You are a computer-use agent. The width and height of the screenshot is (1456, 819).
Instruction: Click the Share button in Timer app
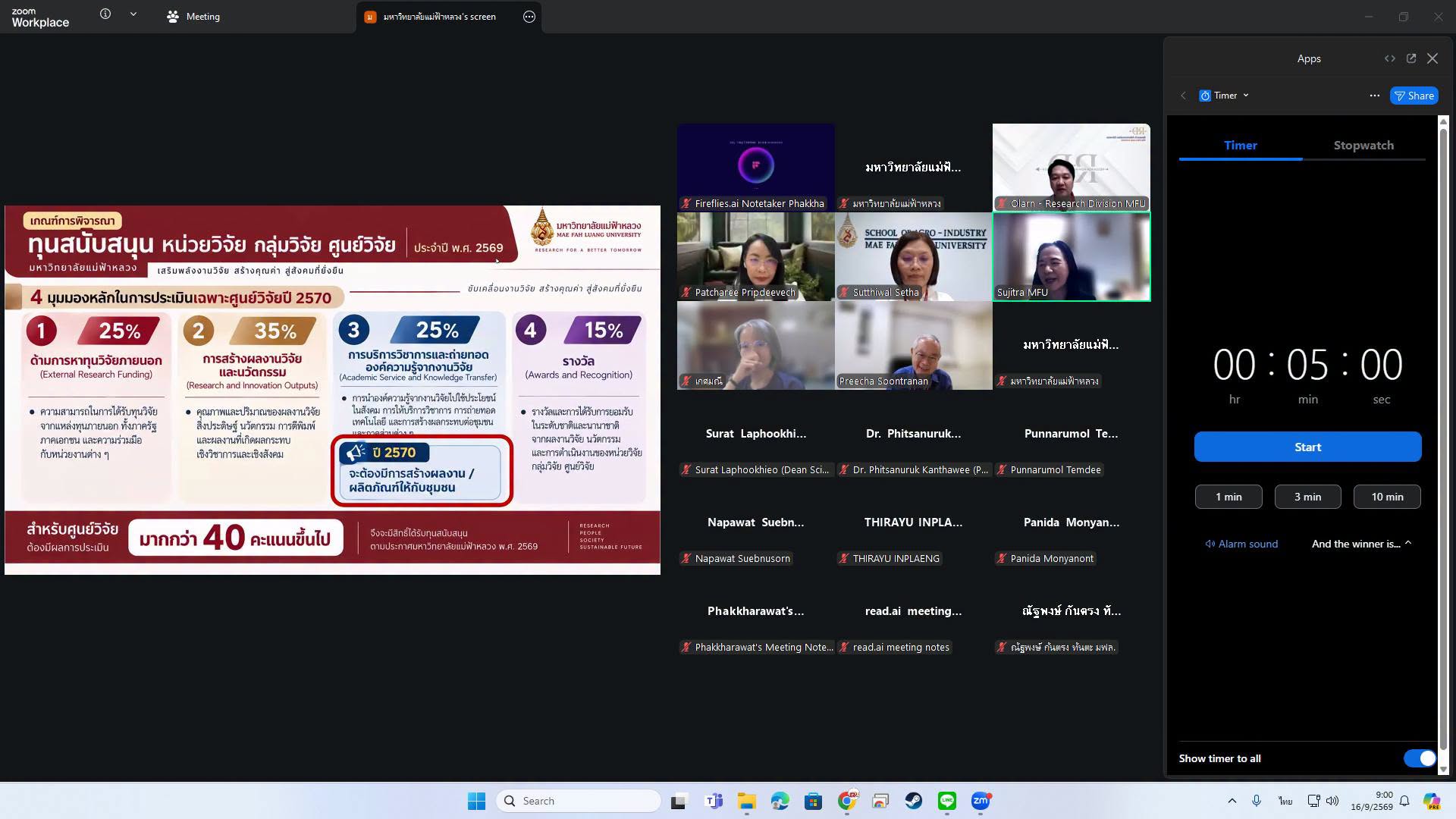(x=1414, y=96)
